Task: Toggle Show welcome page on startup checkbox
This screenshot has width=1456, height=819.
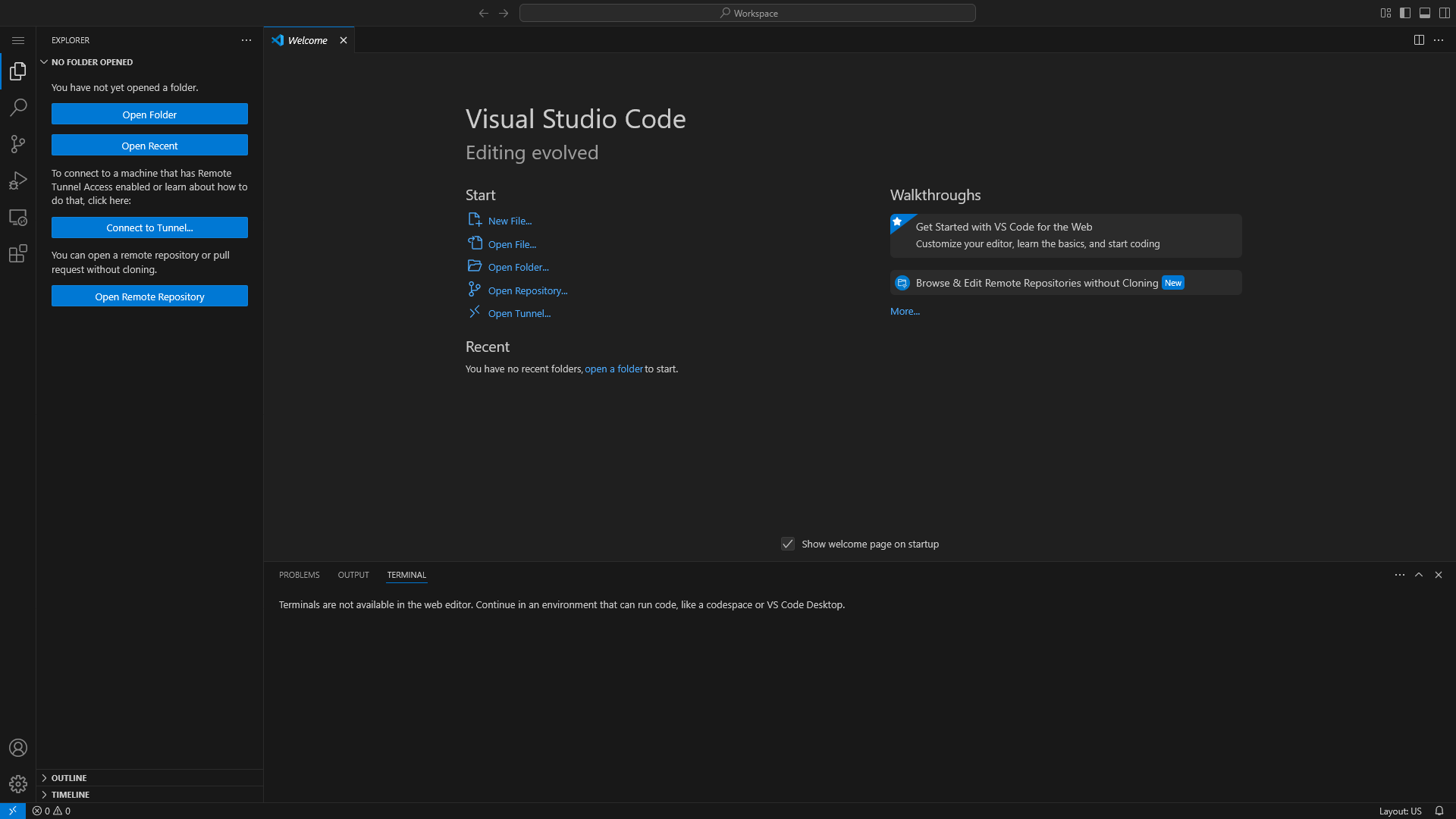Action: (x=788, y=544)
